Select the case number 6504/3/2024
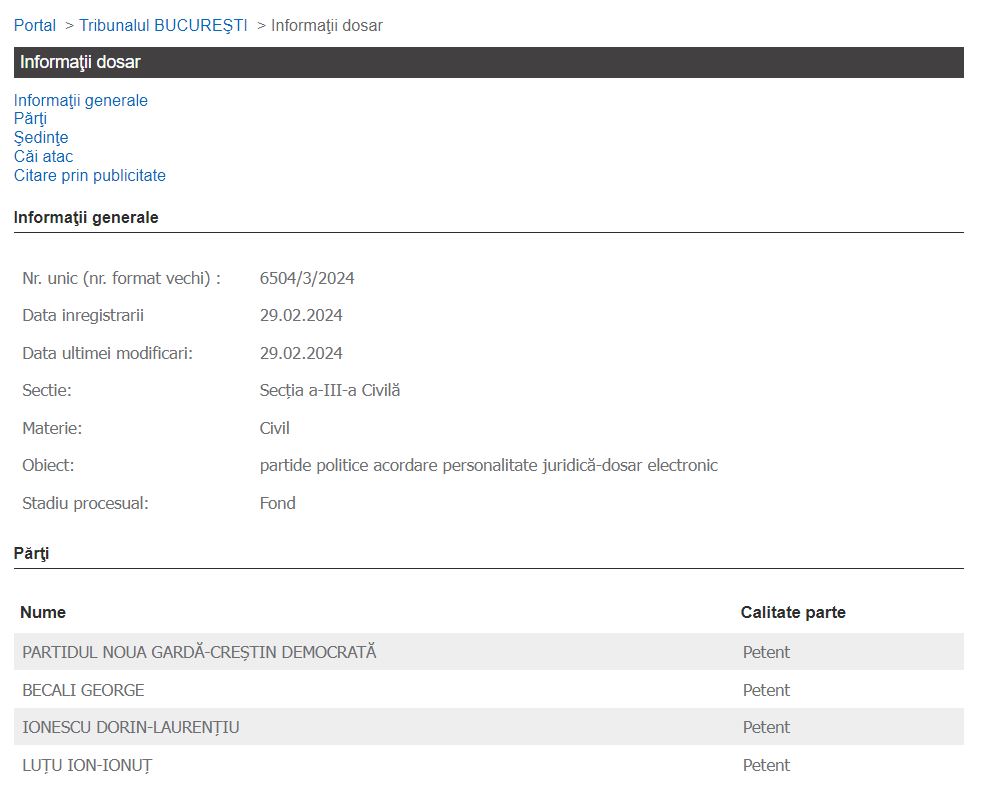The width and height of the screenshot is (1002, 799). [x=307, y=278]
